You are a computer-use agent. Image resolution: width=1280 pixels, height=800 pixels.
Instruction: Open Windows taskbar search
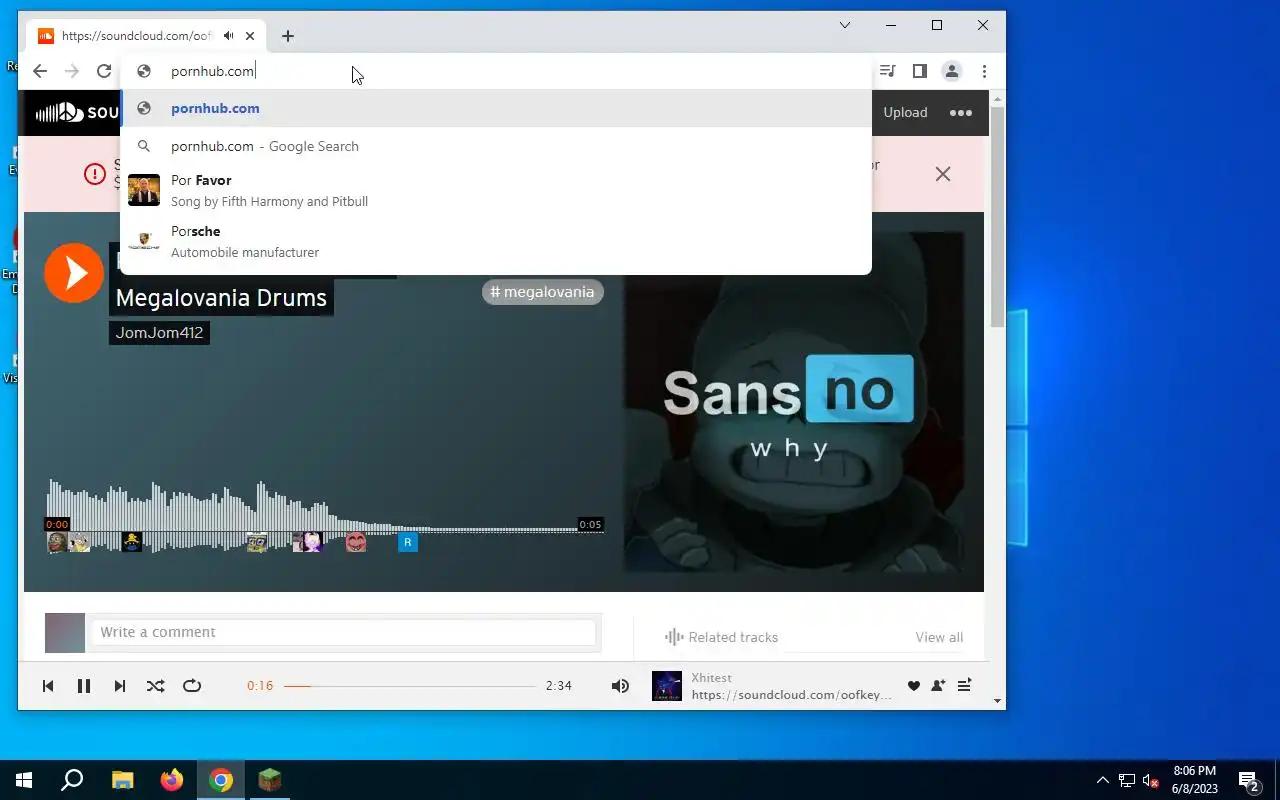point(72,780)
